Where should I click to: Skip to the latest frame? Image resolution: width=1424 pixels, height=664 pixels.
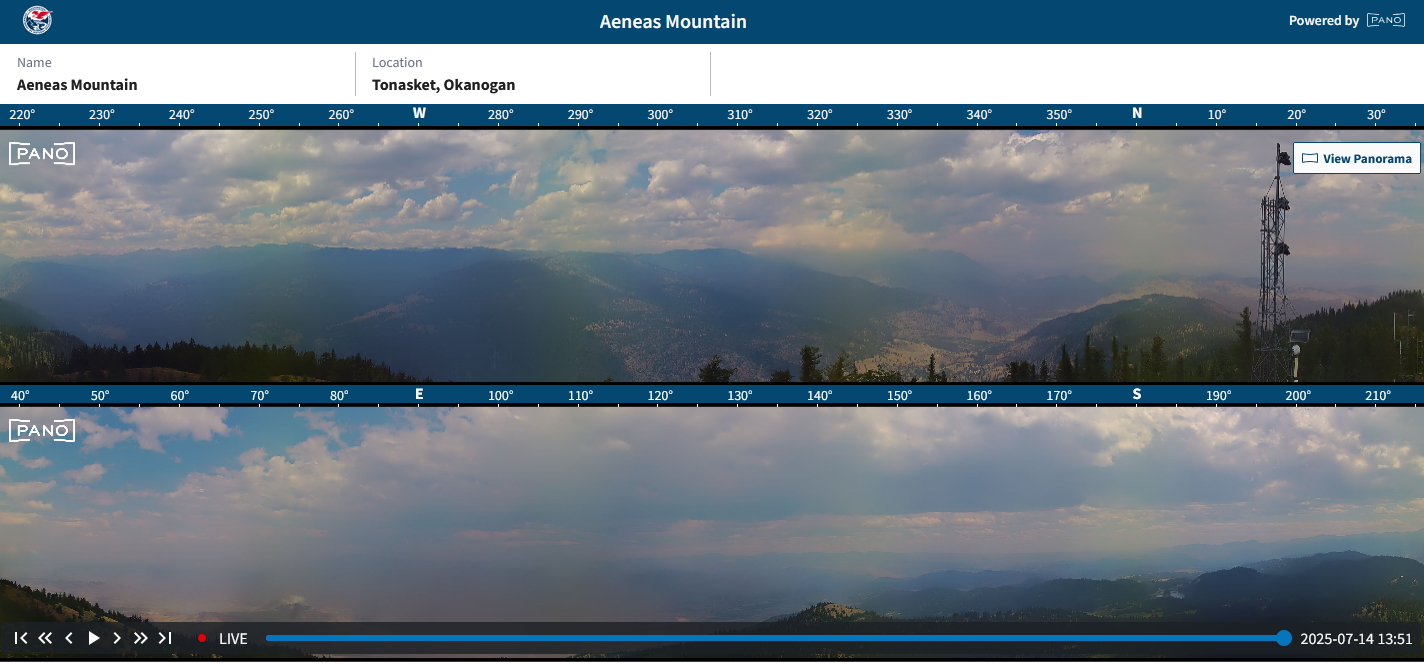point(165,638)
